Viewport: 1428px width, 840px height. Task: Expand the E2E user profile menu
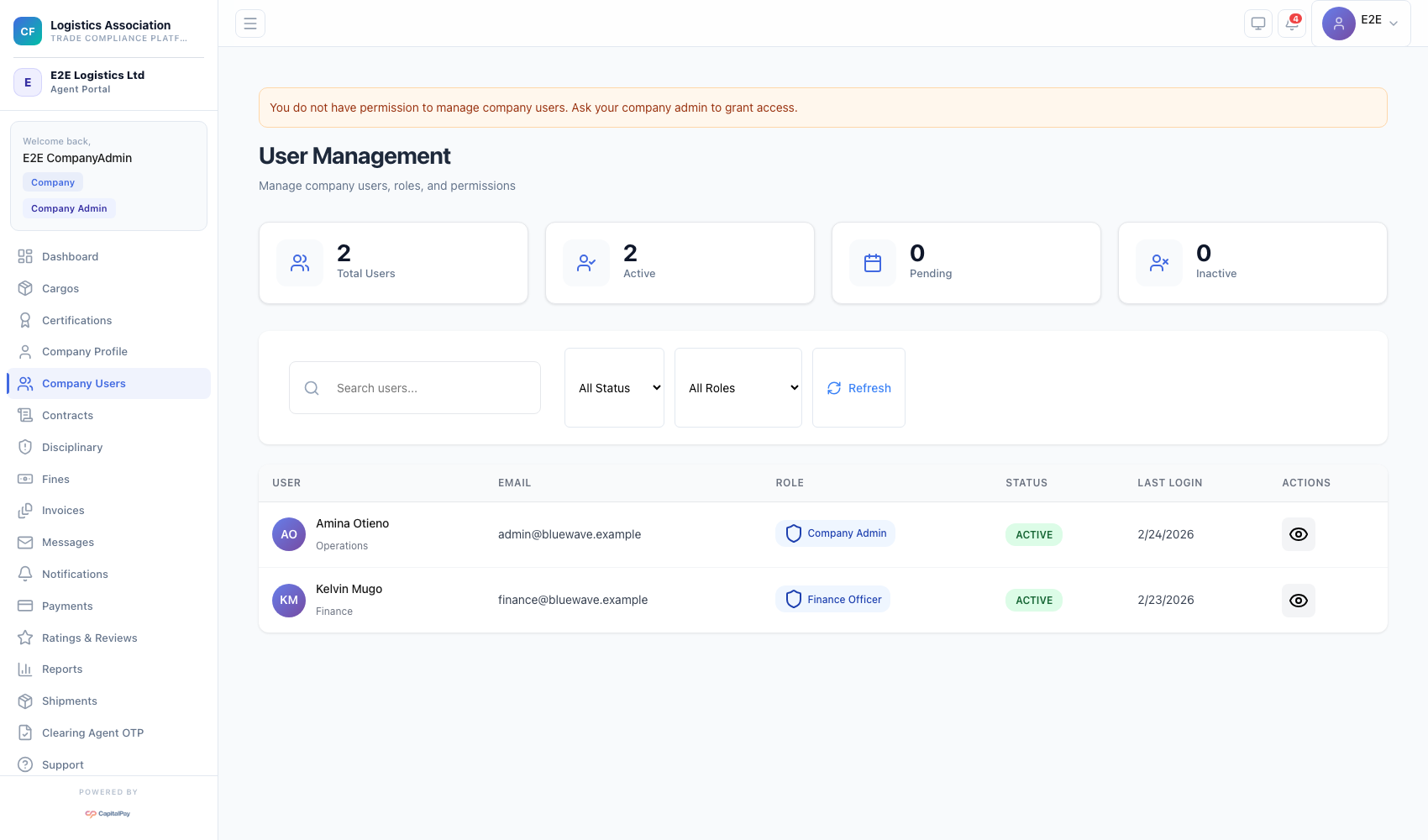click(1360, 24)
